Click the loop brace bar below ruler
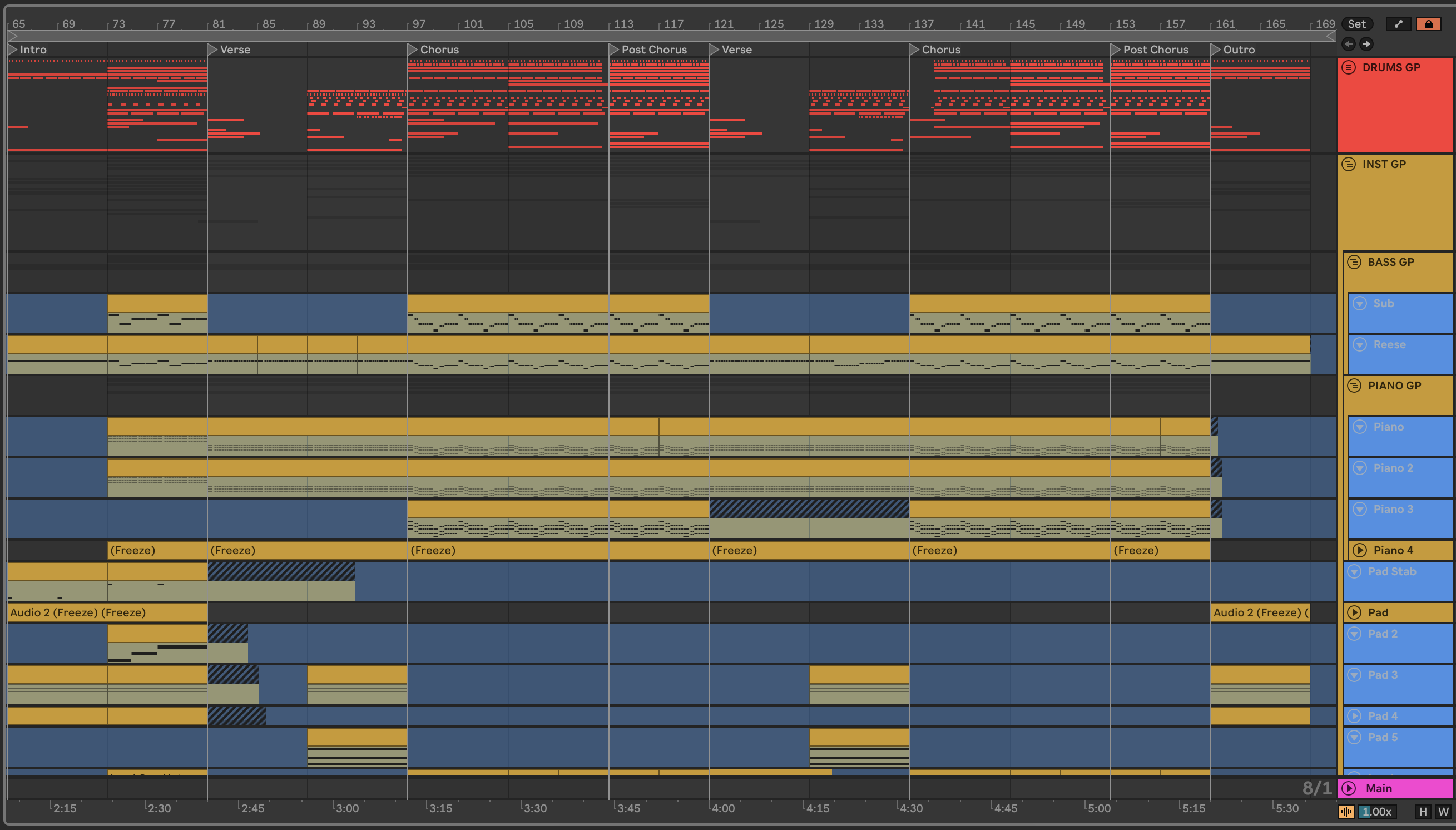This screenshot has width=1456, height=830. coord(671,37)
